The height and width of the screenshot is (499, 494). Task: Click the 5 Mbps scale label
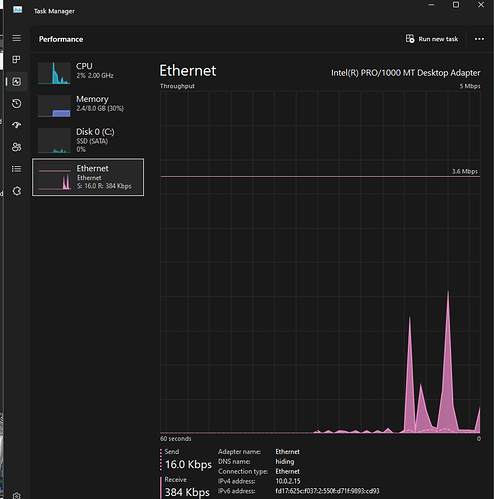click(470, 86)
